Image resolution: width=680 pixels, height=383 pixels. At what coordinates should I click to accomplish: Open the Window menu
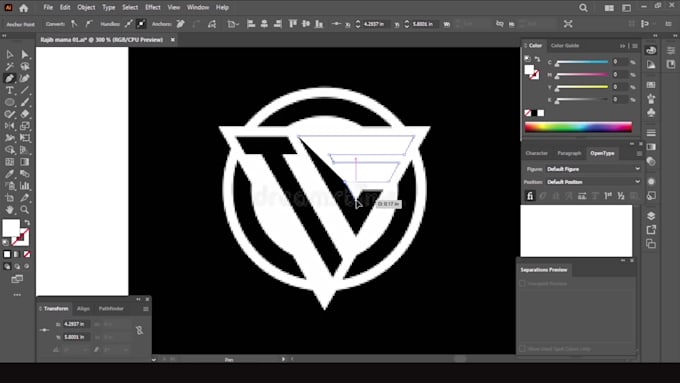point(198,7)
